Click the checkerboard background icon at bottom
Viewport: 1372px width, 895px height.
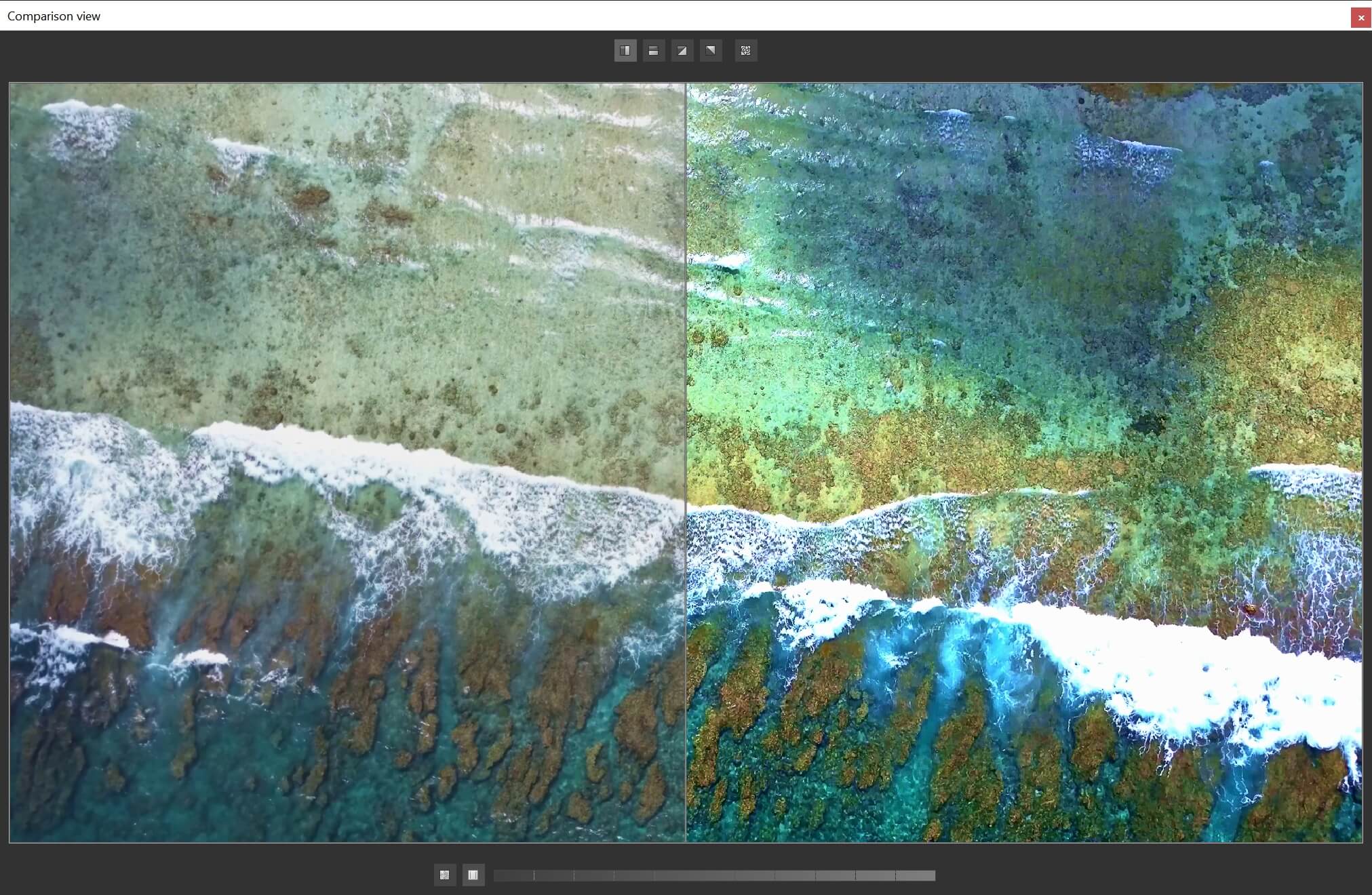445,875
